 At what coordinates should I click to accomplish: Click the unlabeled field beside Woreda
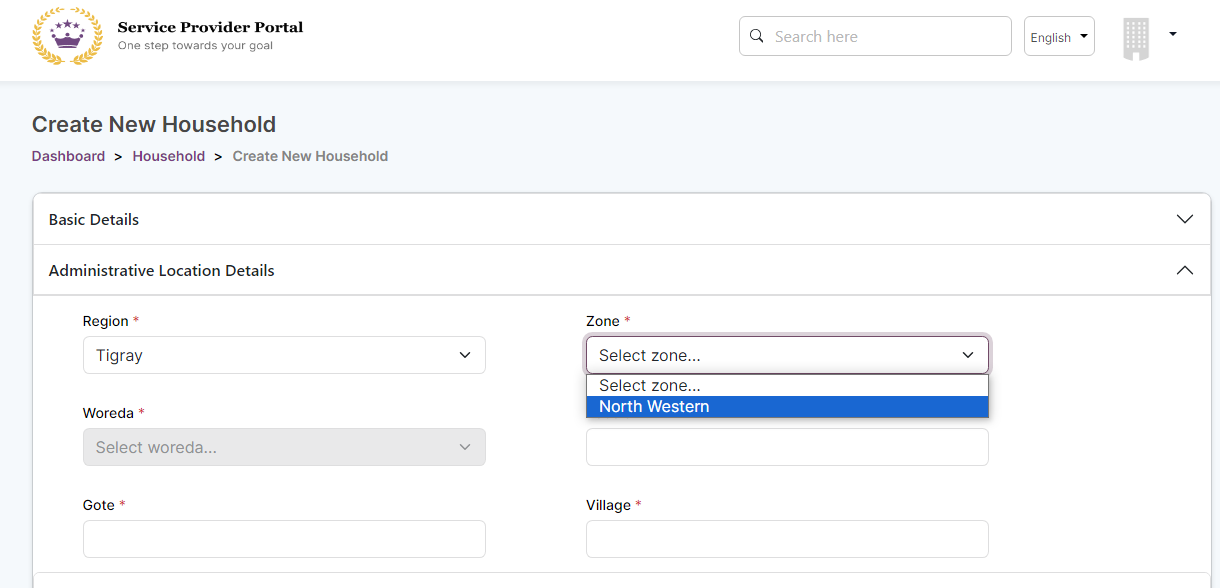(787, 447)
